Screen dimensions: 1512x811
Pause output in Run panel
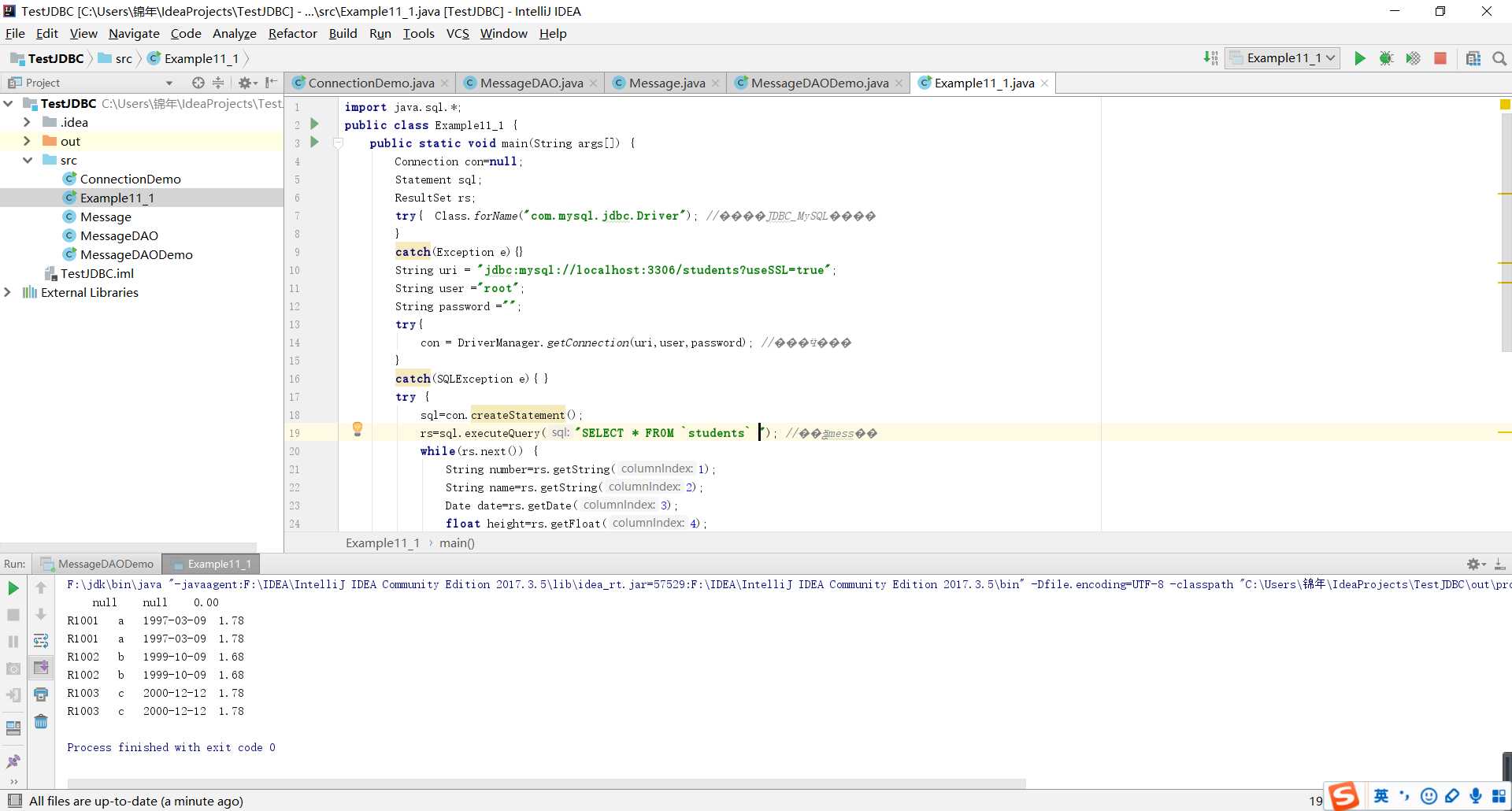tap(13, 642)
